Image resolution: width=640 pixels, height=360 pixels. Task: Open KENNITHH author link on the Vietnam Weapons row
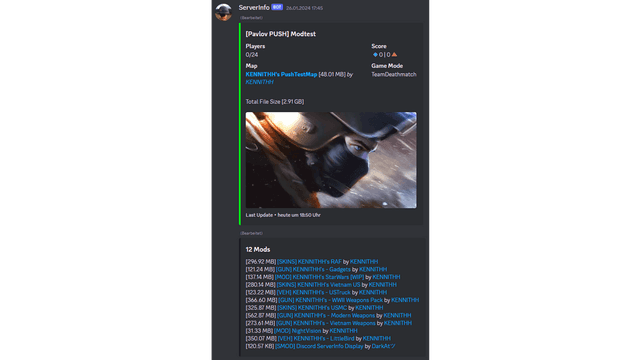click(x=398, y=323)
